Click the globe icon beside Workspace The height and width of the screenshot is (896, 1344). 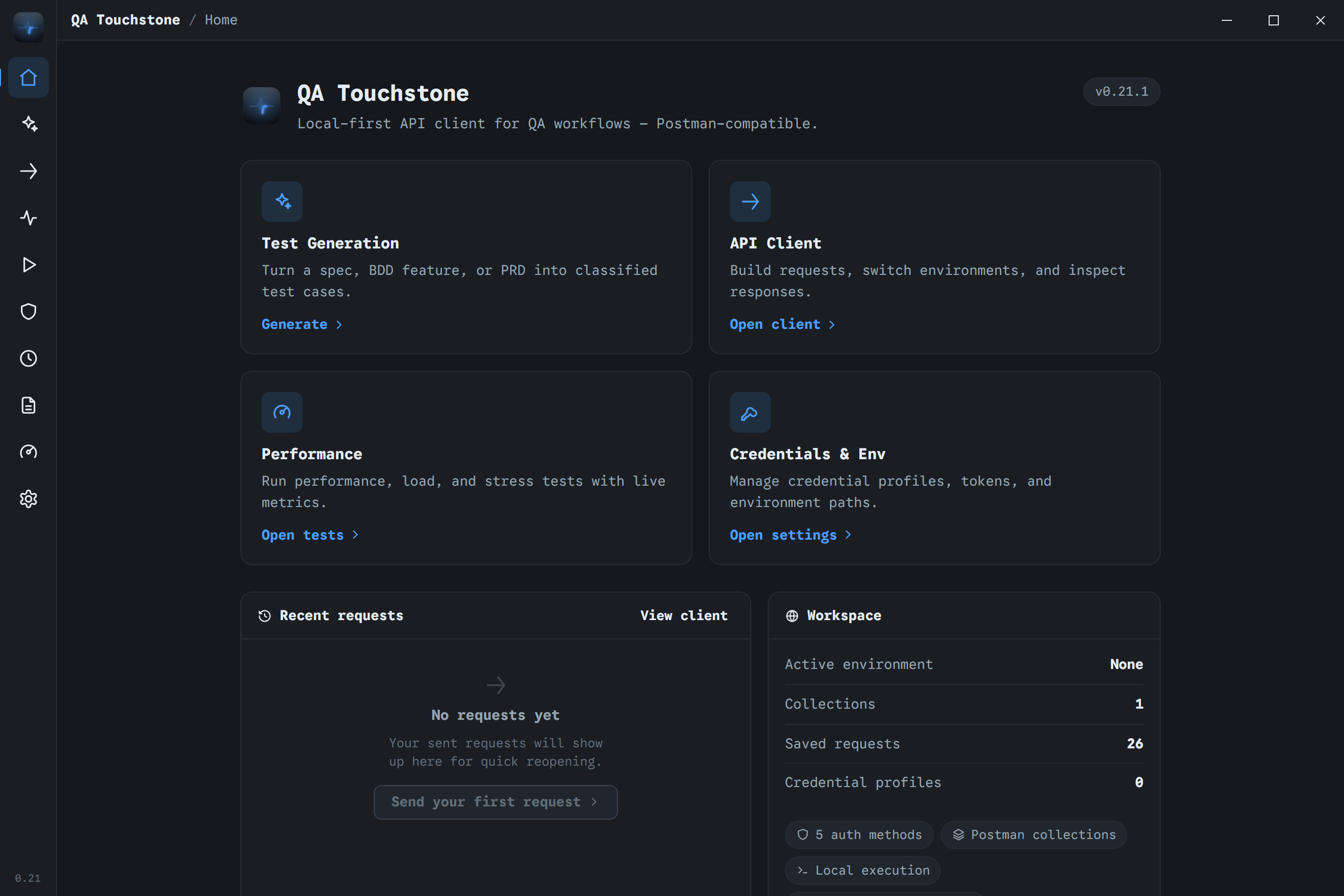(x=792, y=615)
